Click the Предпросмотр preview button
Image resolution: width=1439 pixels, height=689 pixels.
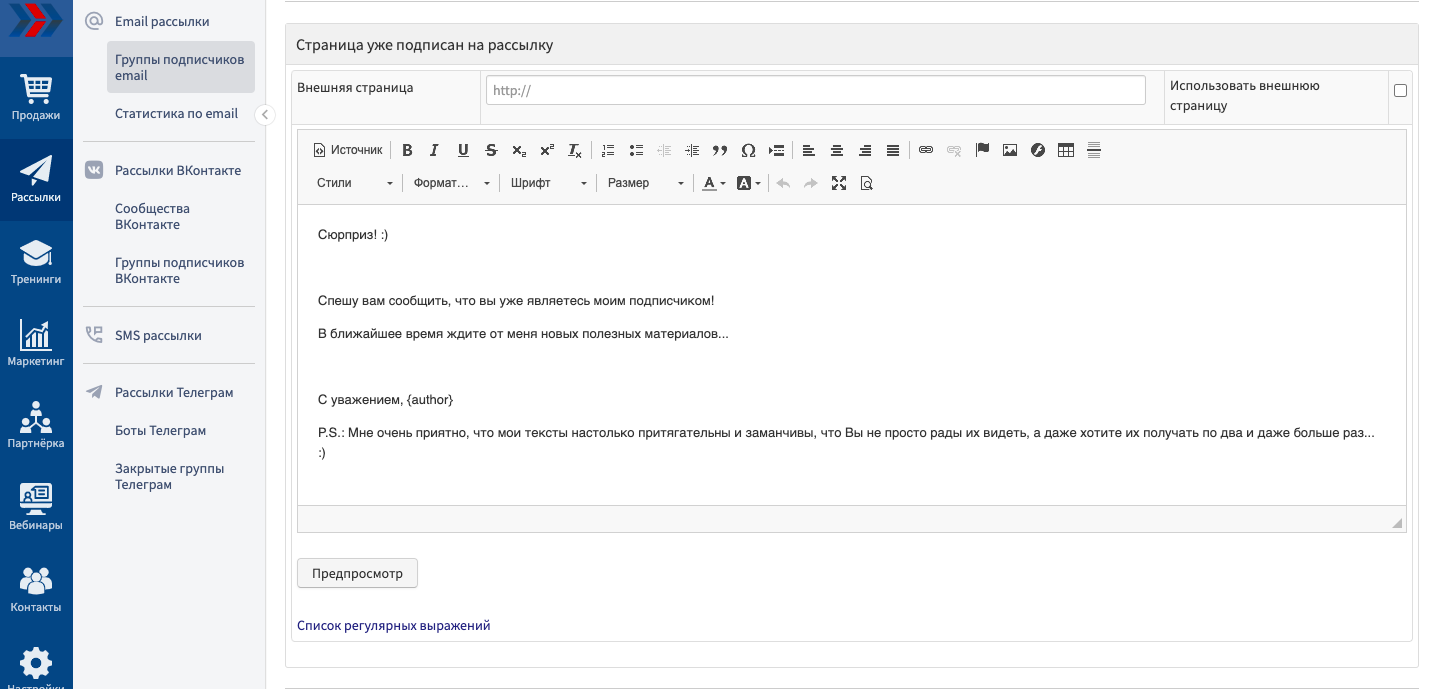pyautogui.click(x=357, y=574)
